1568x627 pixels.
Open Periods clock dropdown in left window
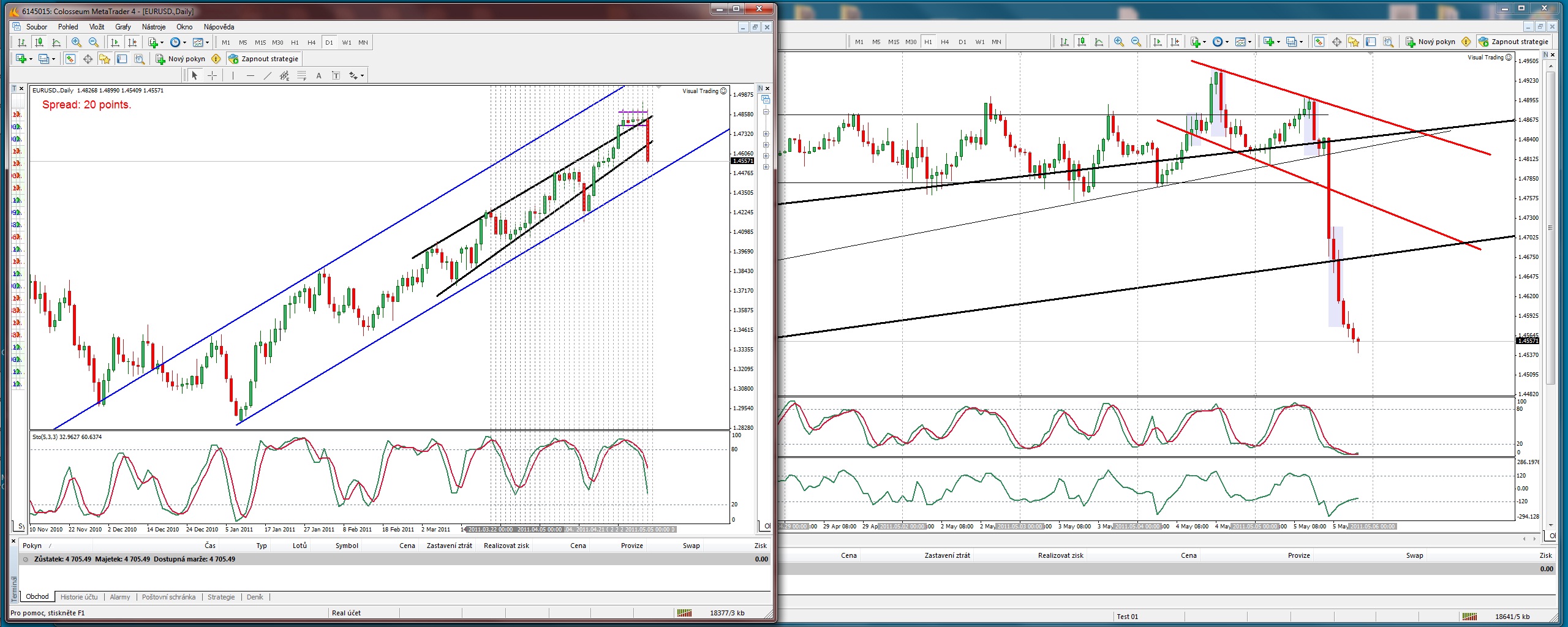click(178, 42)
